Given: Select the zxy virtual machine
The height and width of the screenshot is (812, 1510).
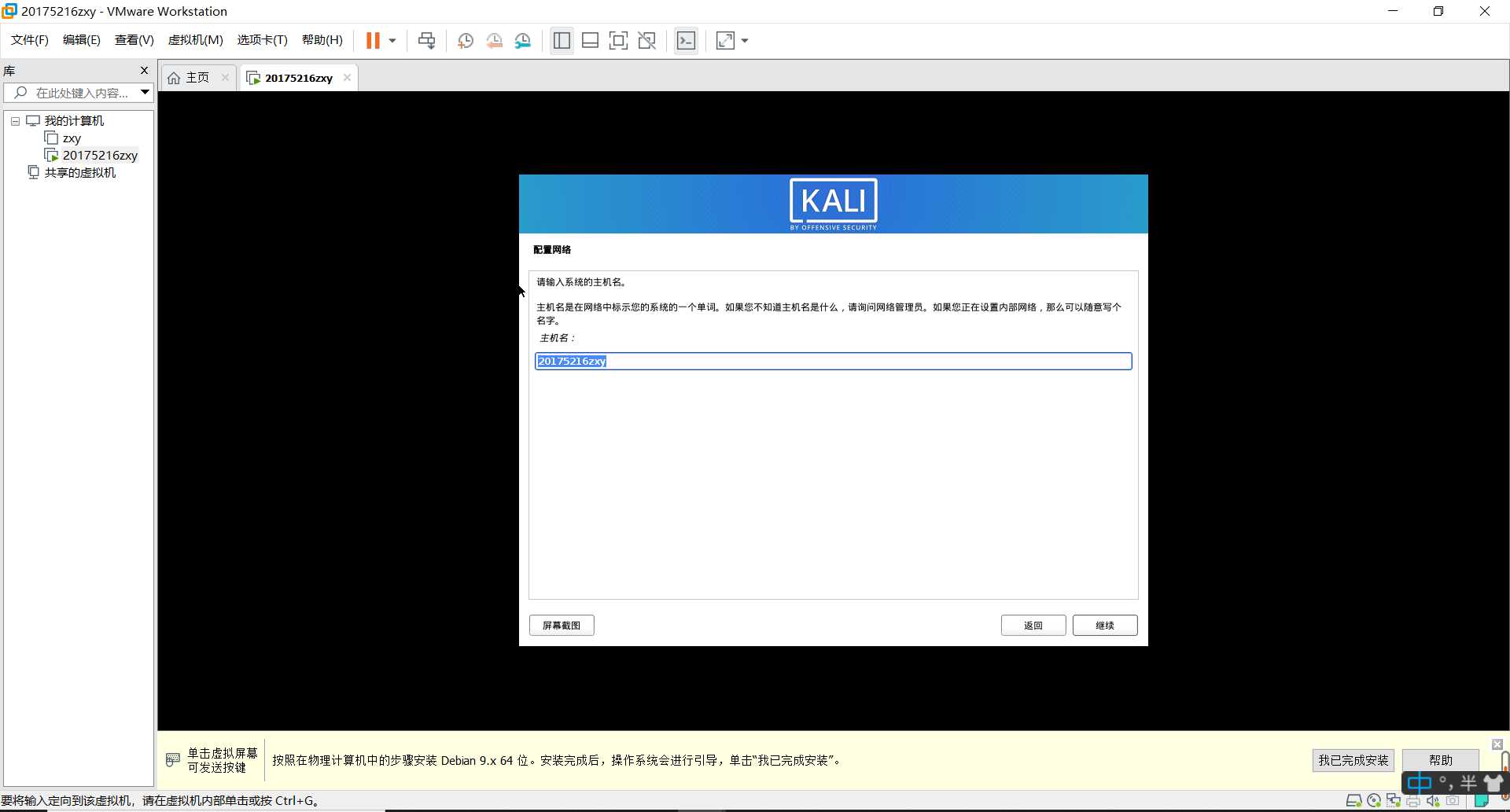Looking at the screenshot, I should (72, 138).
